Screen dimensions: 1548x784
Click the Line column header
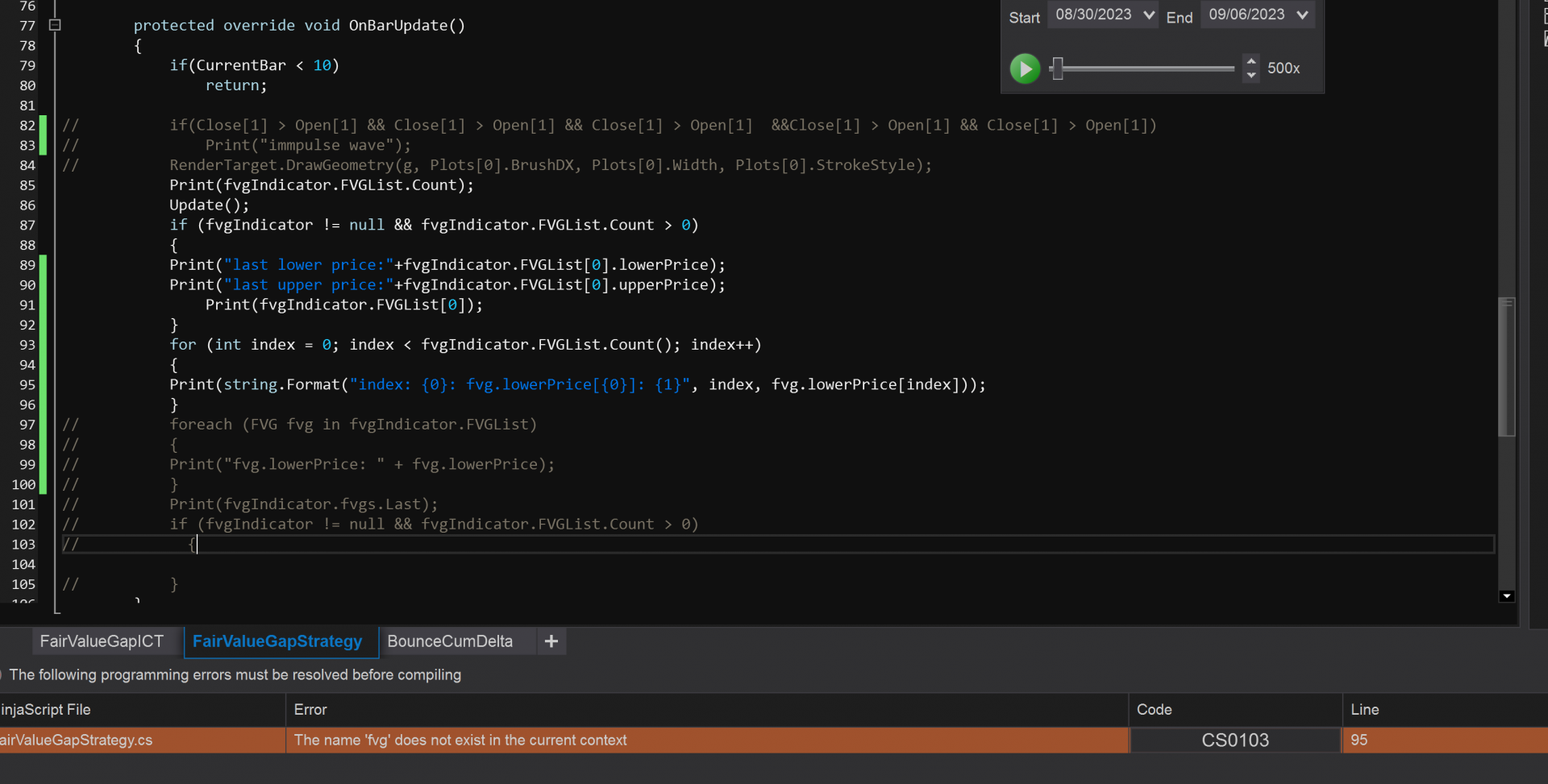coord(1364,710)
